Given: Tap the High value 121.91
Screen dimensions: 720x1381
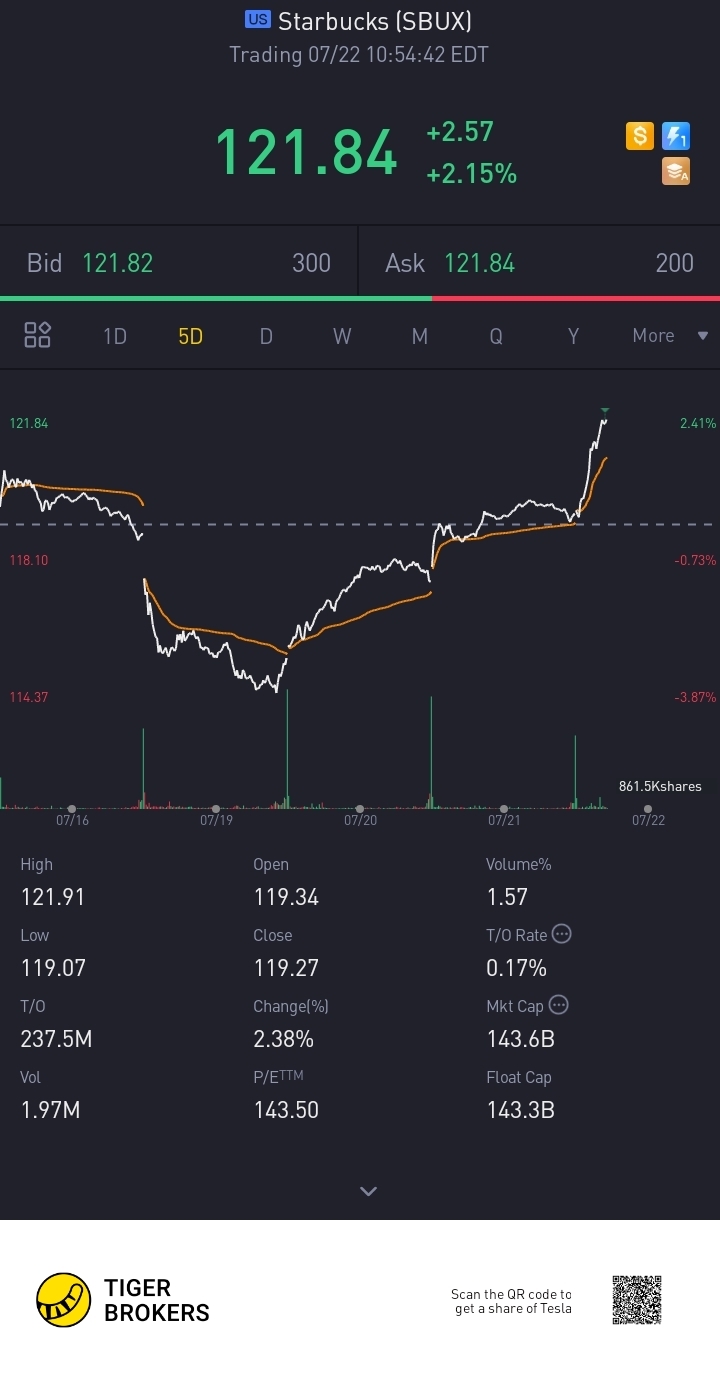Looking at the screenshot, I should click(x=53, y=897).
